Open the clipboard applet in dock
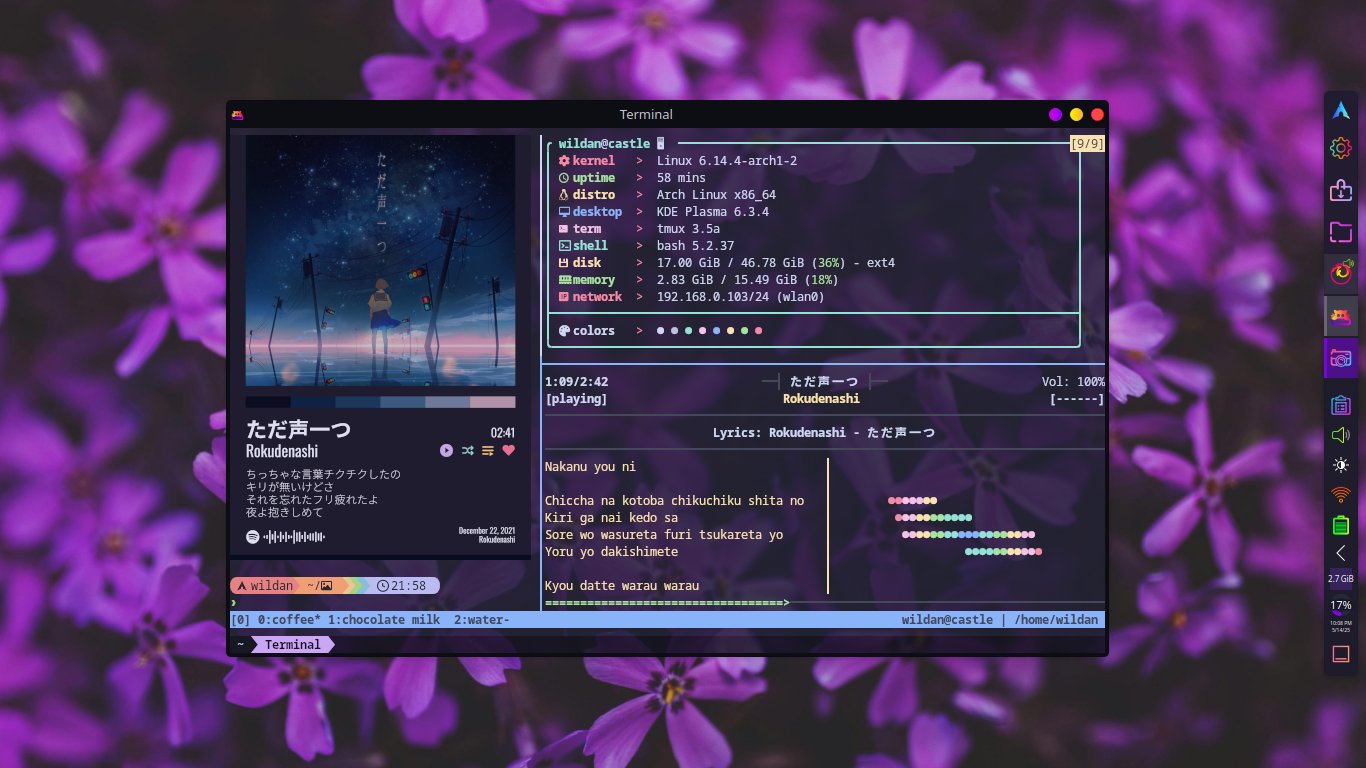Screen dimensions: 1366x768 pyautogui.click(x=1340, y=406)
